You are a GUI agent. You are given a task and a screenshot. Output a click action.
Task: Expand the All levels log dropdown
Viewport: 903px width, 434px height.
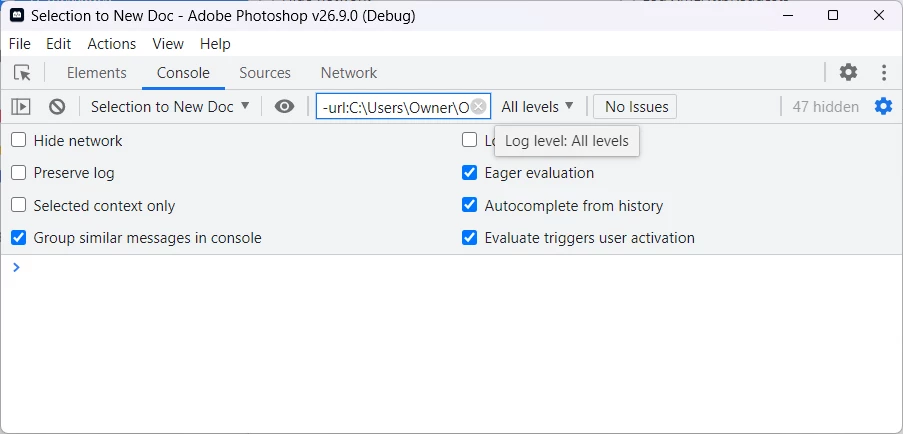538,107
